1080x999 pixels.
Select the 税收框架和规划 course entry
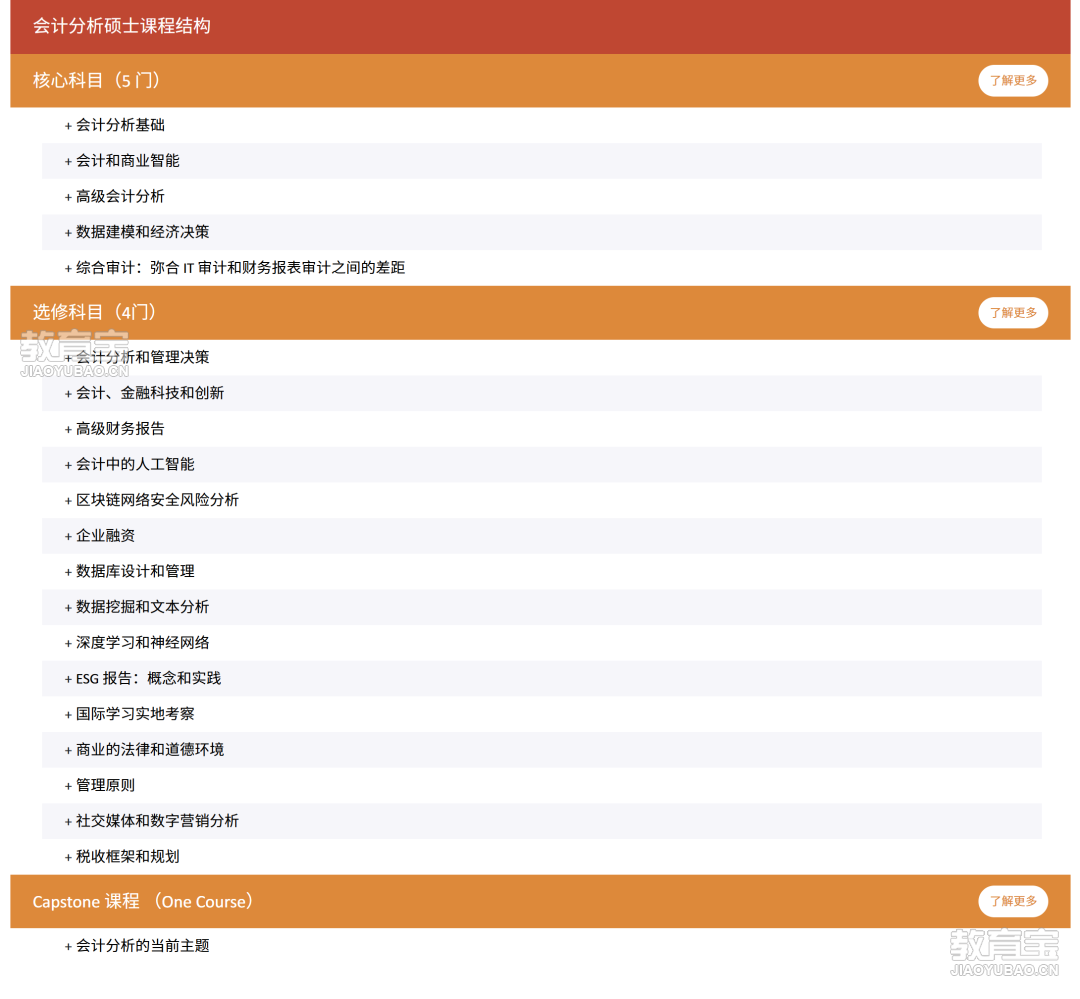(x=541, y=857)
